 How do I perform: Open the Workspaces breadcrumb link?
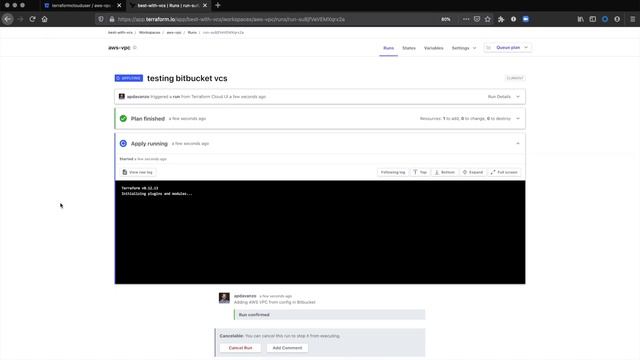click(x=149, y=32)
